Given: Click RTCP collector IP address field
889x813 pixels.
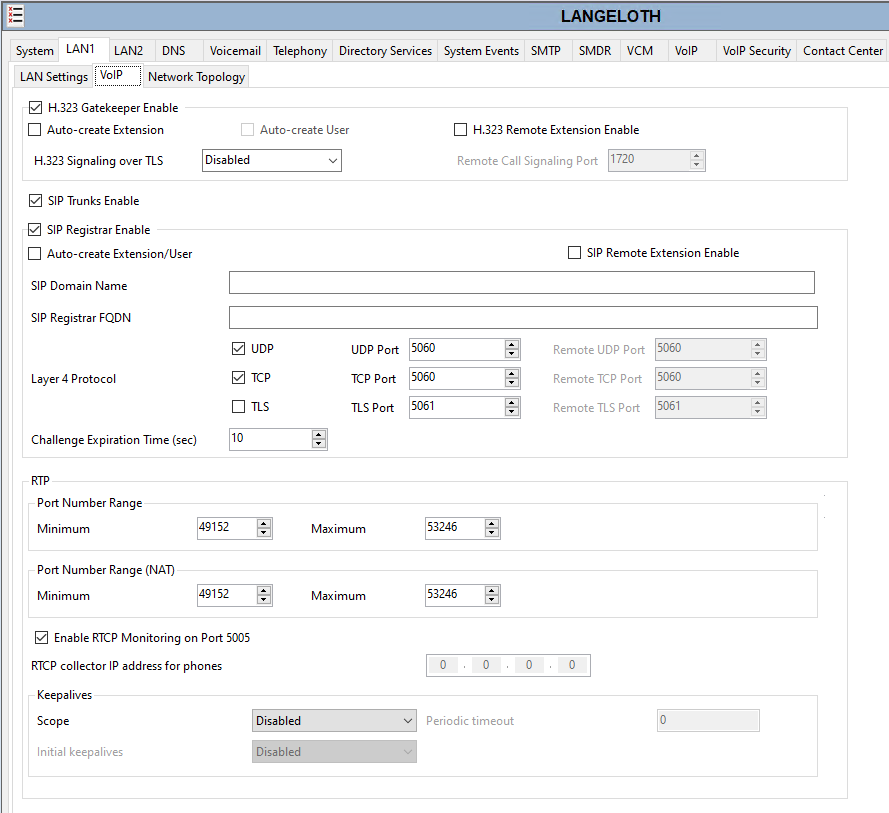Looking at the screenshot, I should (x=508, y=665).
